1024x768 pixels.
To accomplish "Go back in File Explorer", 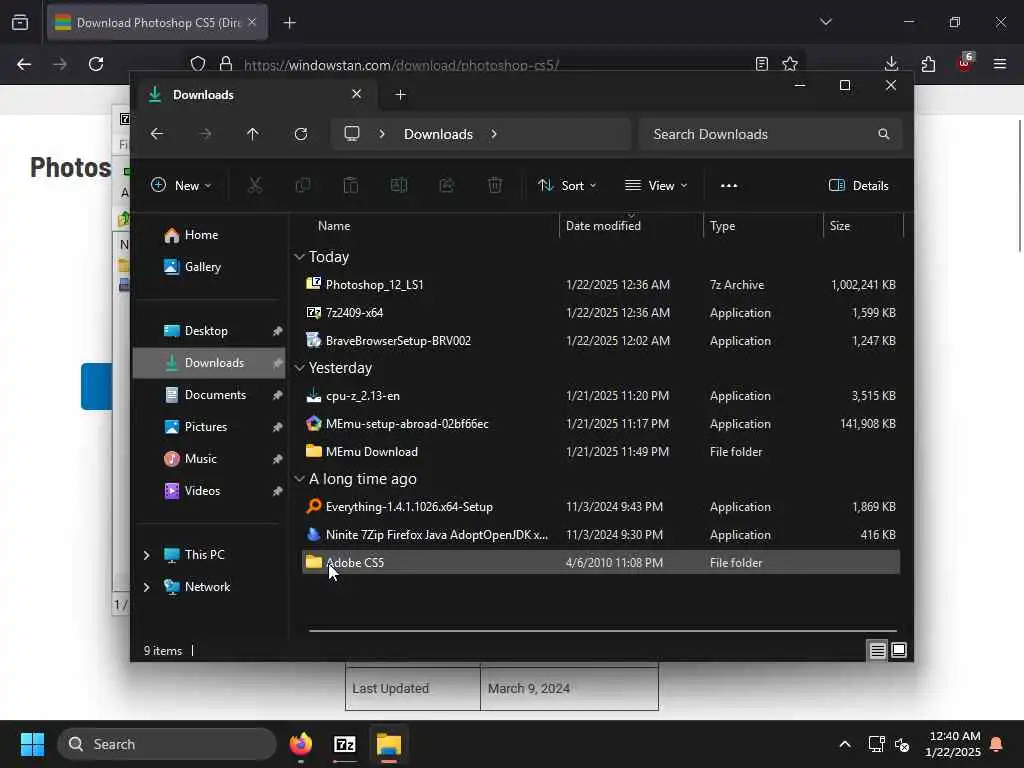I will [x=157, y=134].
